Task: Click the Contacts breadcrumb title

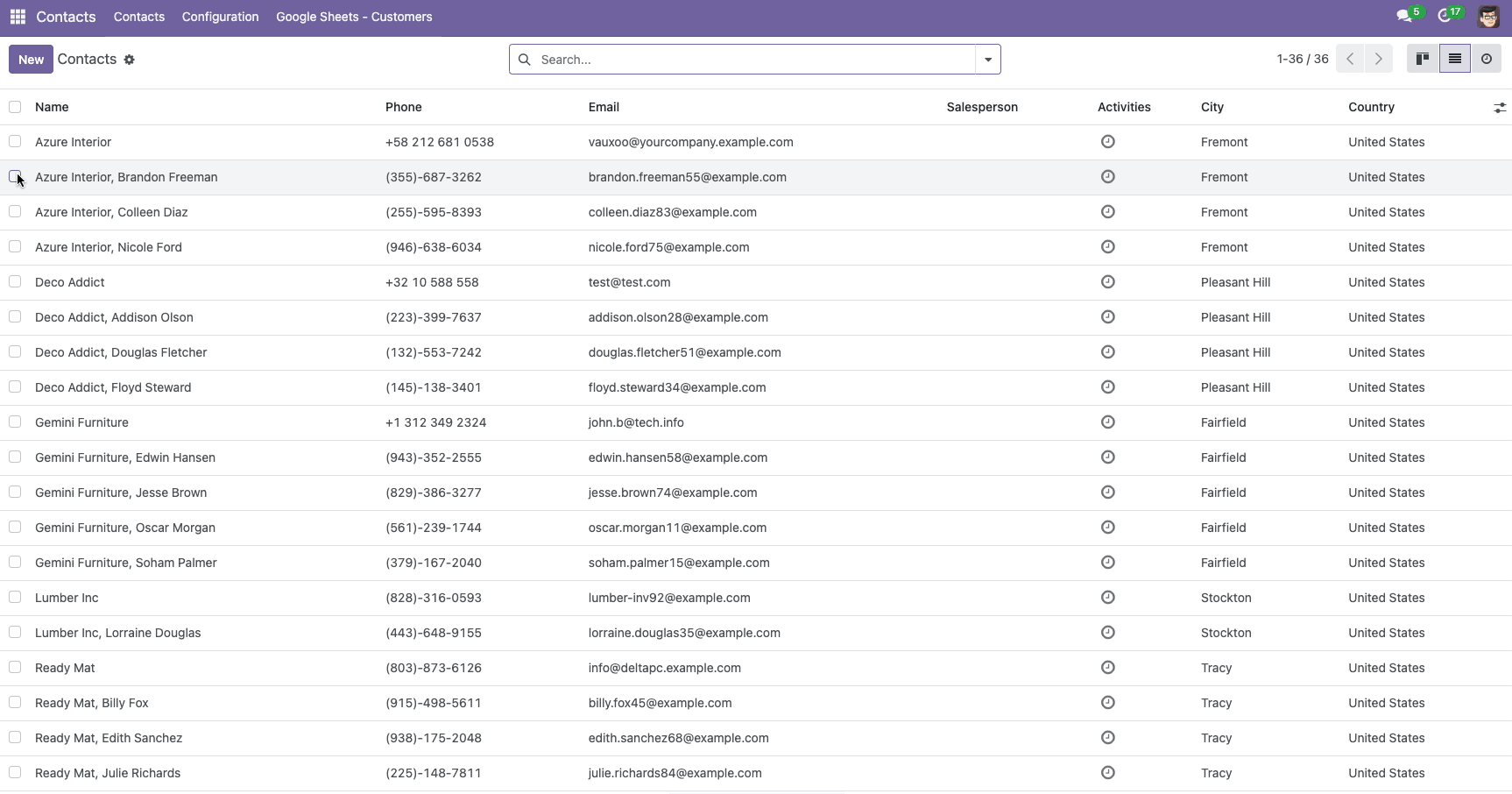Action: tap(87, 59)
